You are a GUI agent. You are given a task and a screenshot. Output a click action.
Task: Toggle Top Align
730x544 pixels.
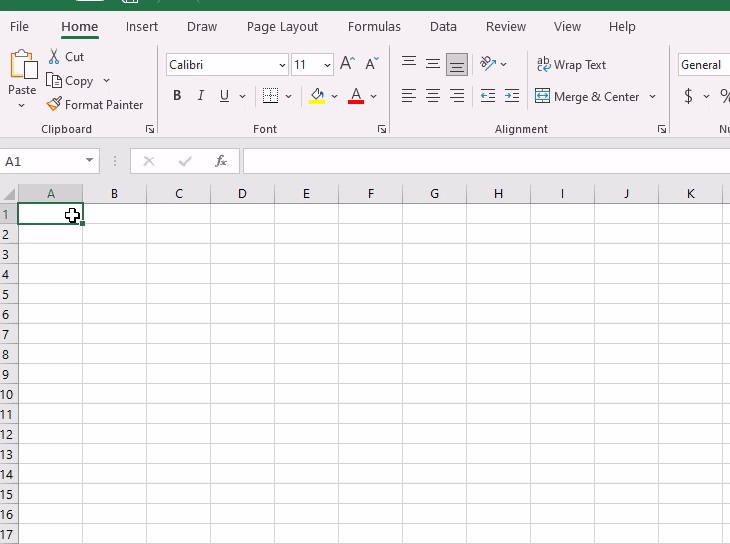(409, 63)
